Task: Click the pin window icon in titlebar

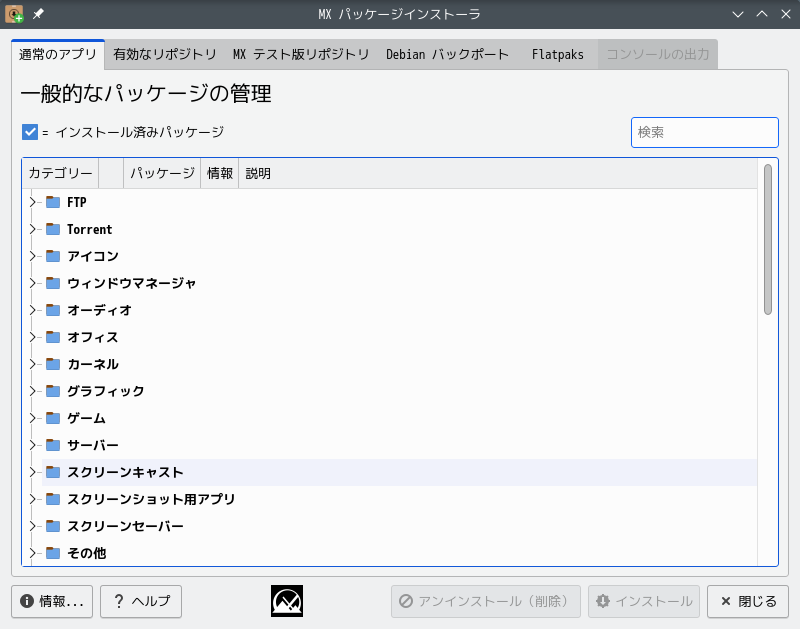Action: (x=38, y=14)
